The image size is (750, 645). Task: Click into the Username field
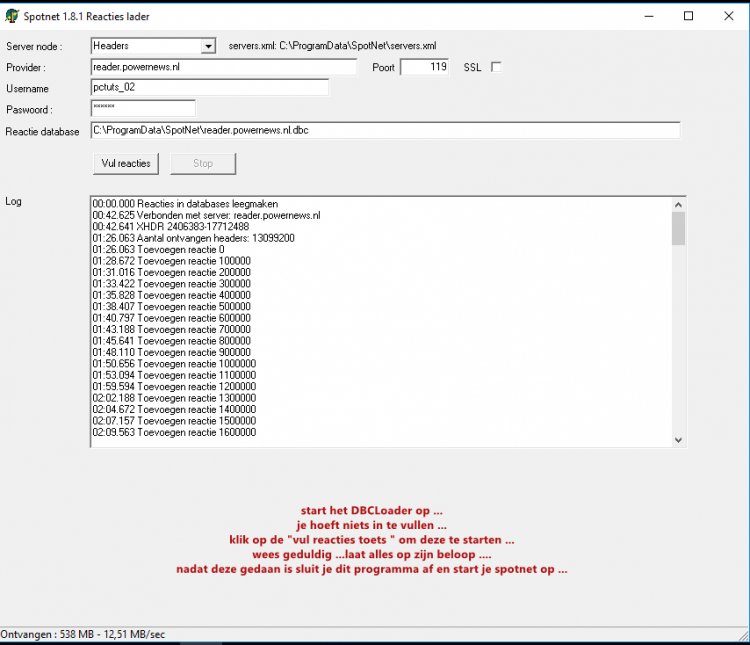click(x=209, y=88)
